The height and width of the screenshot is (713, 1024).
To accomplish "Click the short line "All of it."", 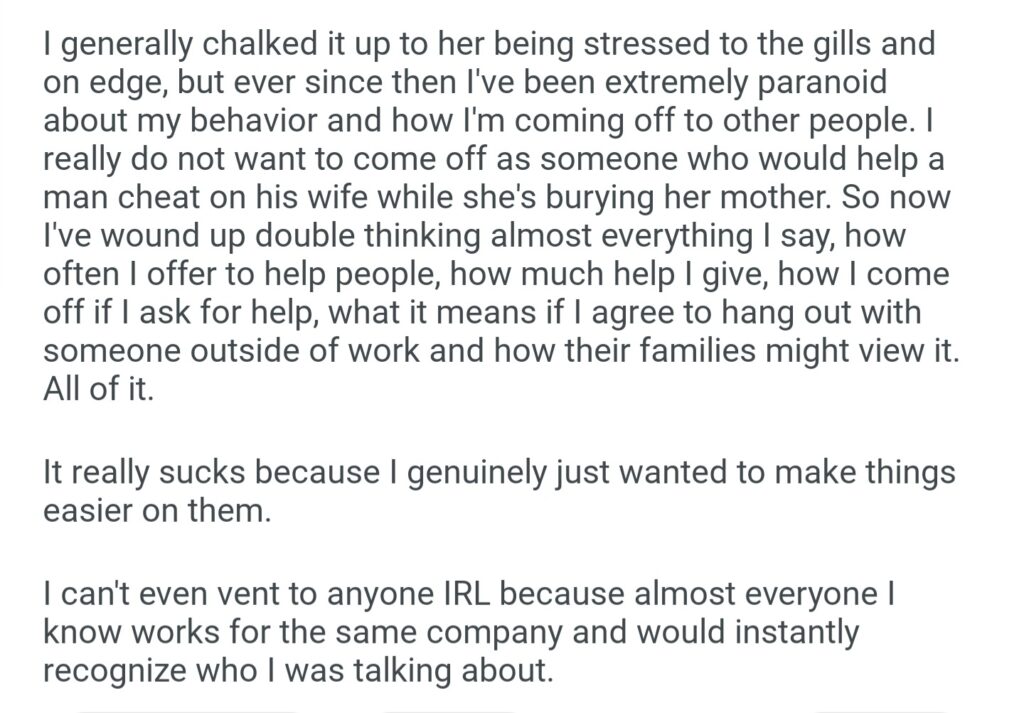I will click(x=98, y=389).
